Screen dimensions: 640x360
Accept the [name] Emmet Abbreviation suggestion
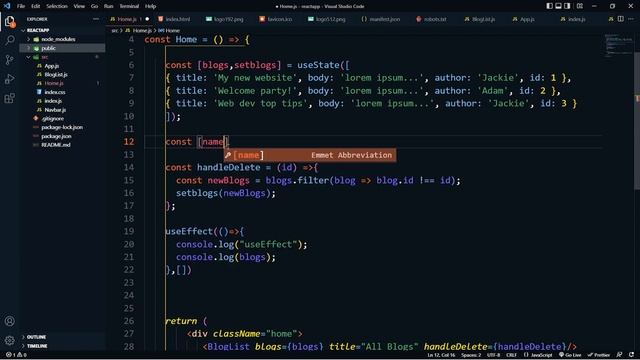[x=310, y=155]
